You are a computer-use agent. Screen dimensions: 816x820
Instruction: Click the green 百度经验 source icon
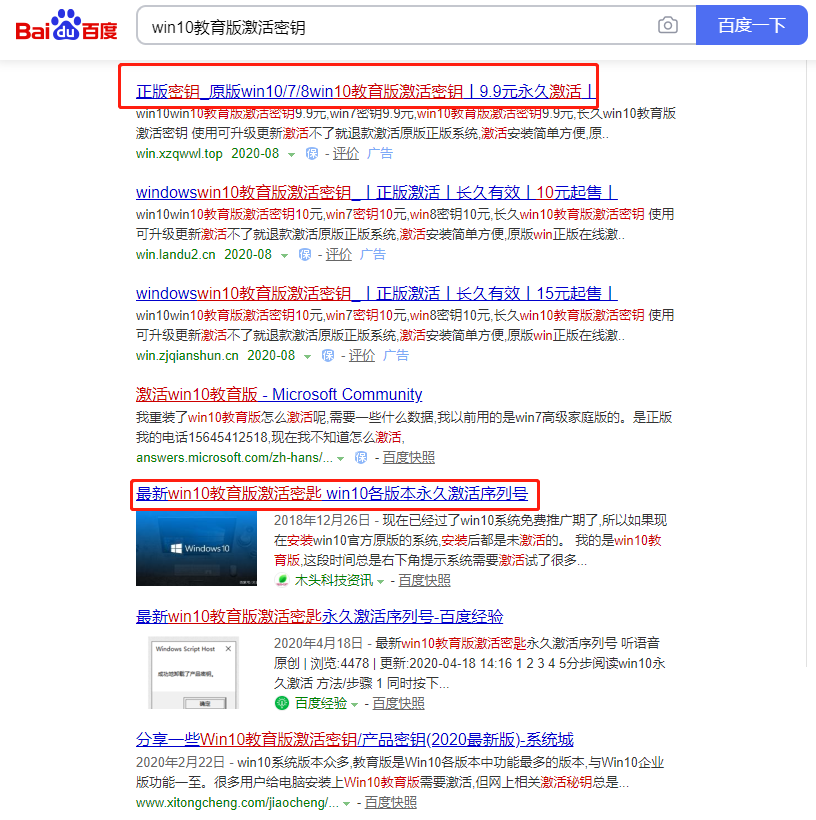282,703
